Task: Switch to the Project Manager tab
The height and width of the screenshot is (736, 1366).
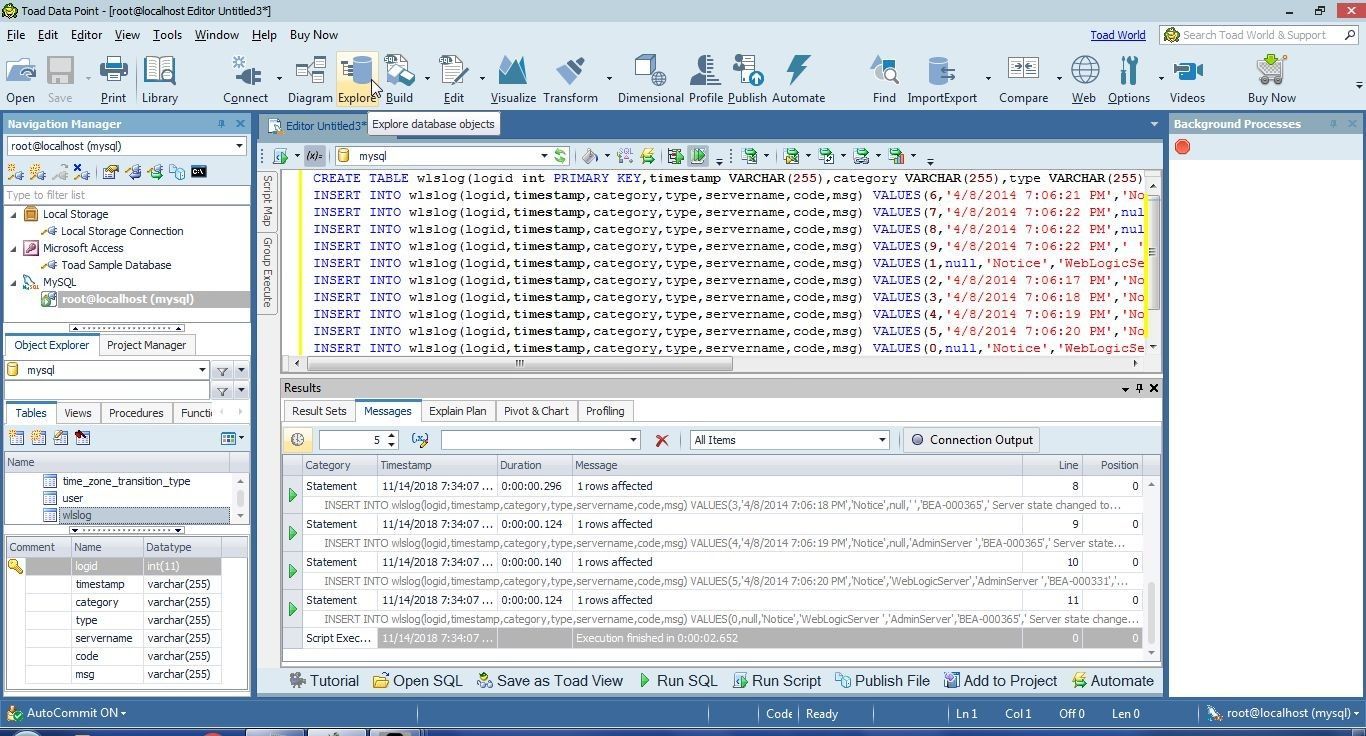Action: point(146,345)
